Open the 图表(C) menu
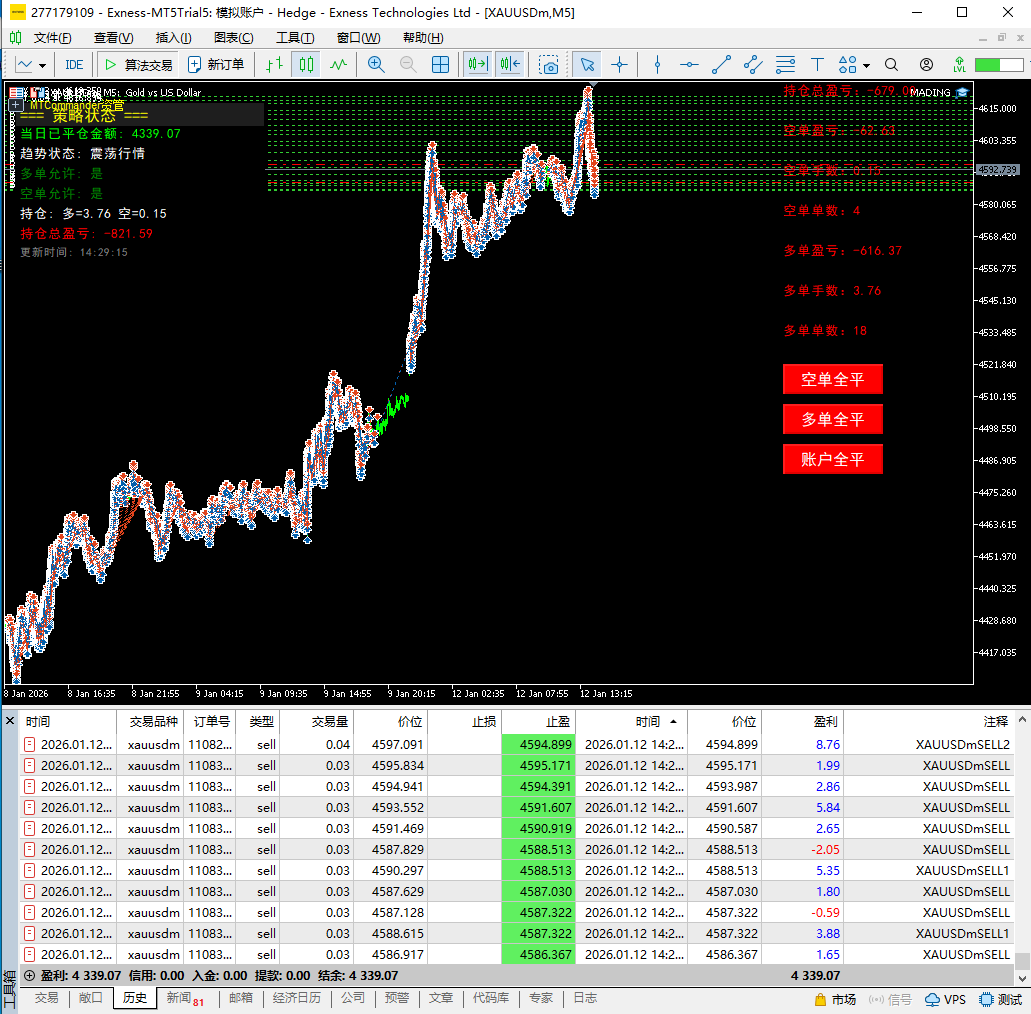 pyautogui.click(x=233, y=38)
